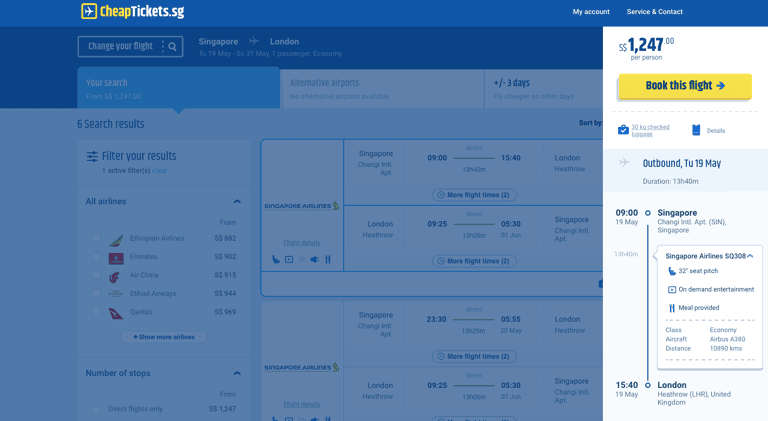This screenshot has height=421, width=768.
Task: Click the Duration: 13h40m text
Action: pyautogui.click(x=671, y=181)
